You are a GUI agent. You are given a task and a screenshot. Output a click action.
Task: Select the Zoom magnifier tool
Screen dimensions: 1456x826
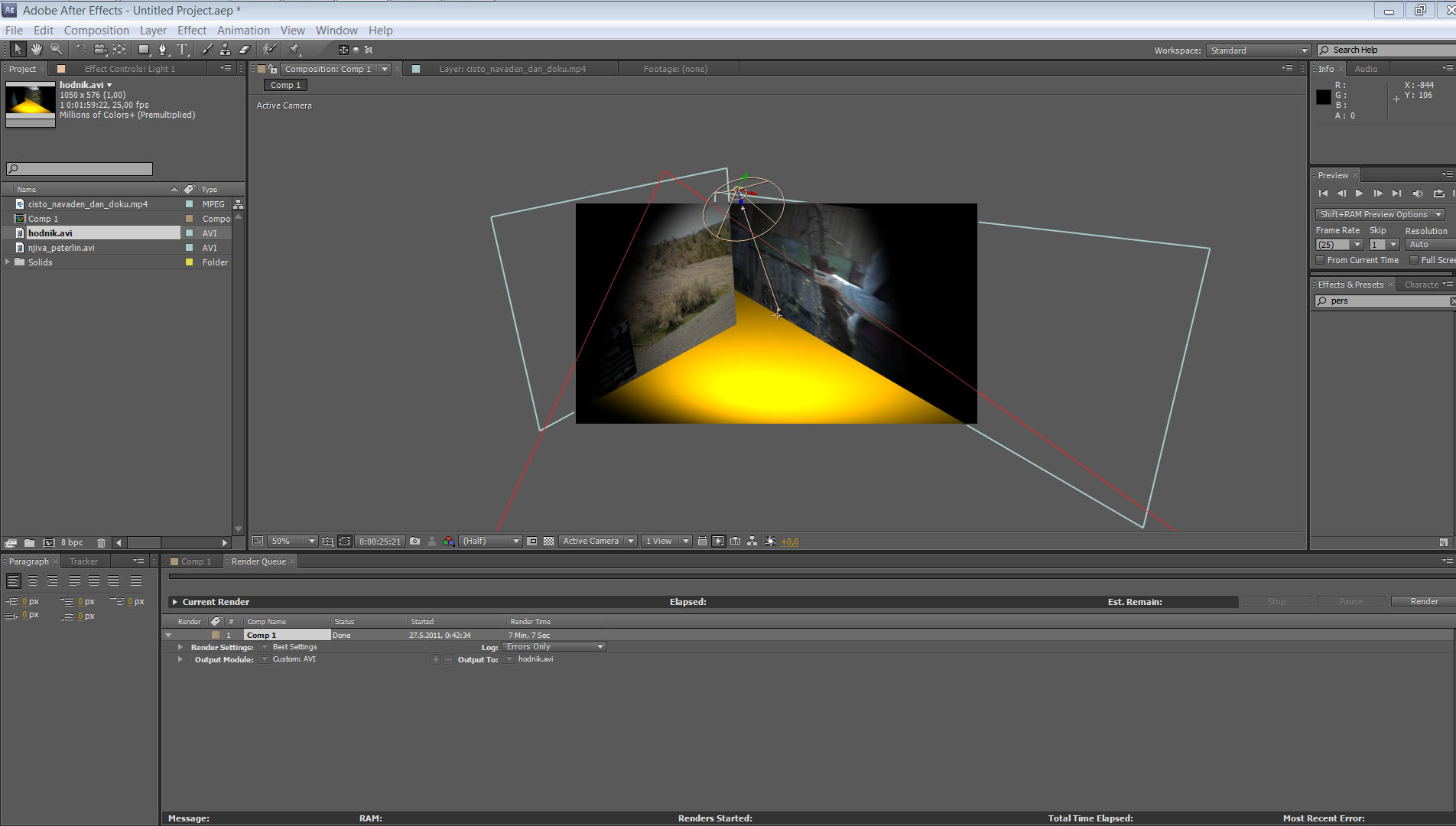(x=56, y=50)
